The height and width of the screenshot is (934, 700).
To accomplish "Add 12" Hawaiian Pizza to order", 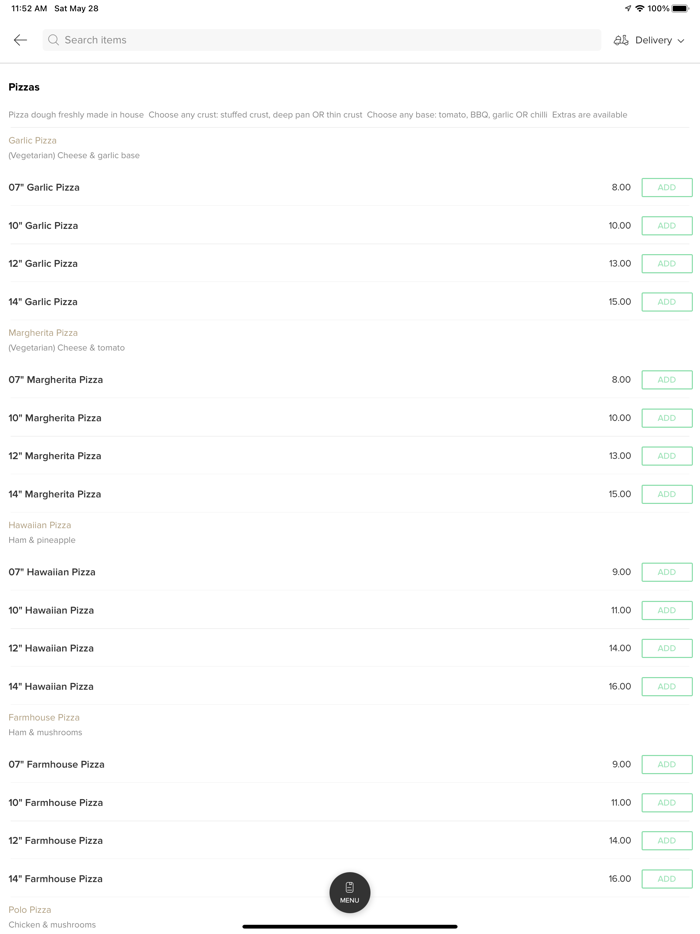I will [666, 648].
